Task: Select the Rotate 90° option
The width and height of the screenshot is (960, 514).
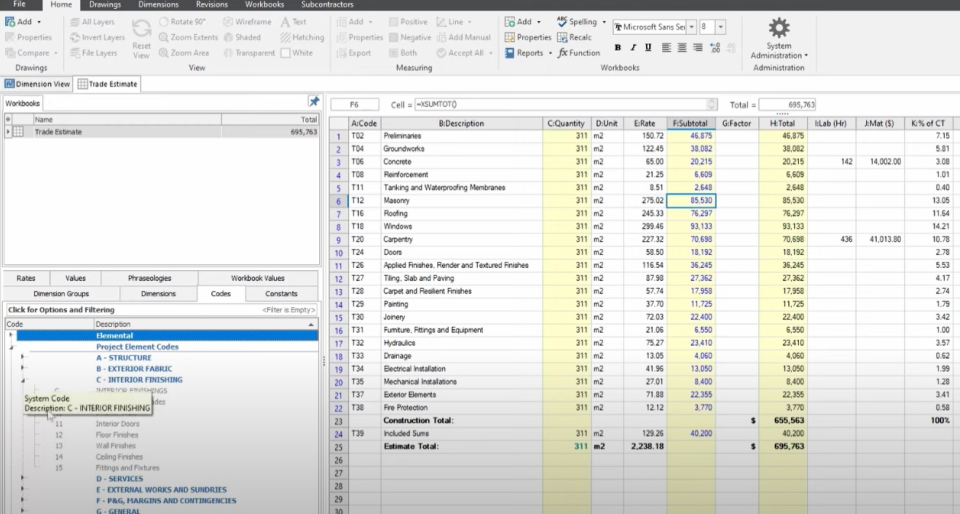Action: pyautogui.click(x=182, y=21)
